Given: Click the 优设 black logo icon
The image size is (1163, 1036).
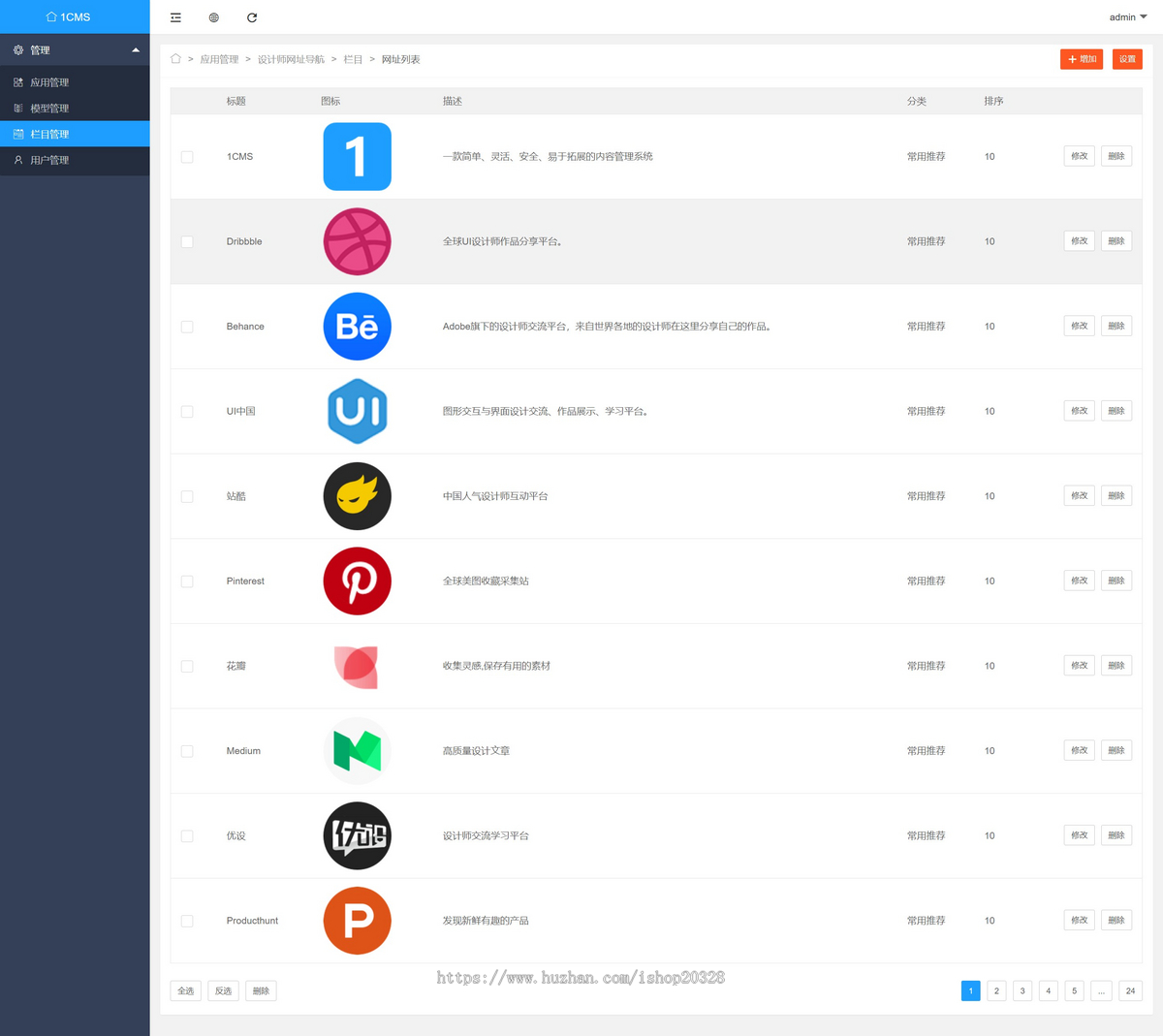Looking at the screenshot, I should point(357,835).
